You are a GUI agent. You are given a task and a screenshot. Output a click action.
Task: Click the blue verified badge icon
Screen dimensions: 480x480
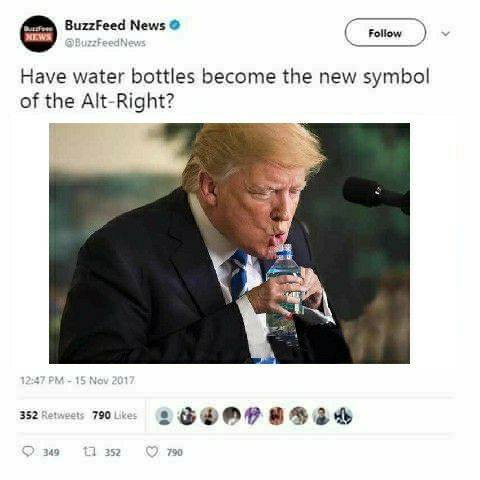click(x=175, y=25)
